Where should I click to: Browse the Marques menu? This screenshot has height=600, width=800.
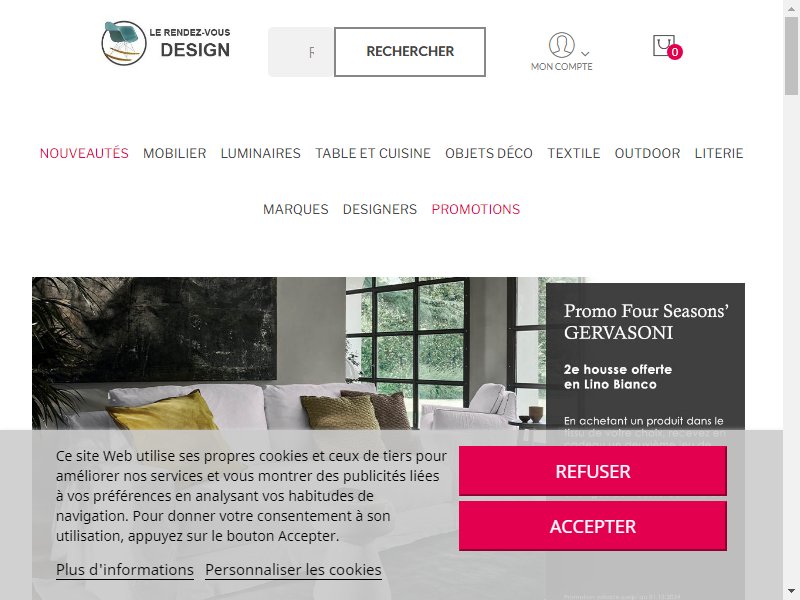(295, 209)
